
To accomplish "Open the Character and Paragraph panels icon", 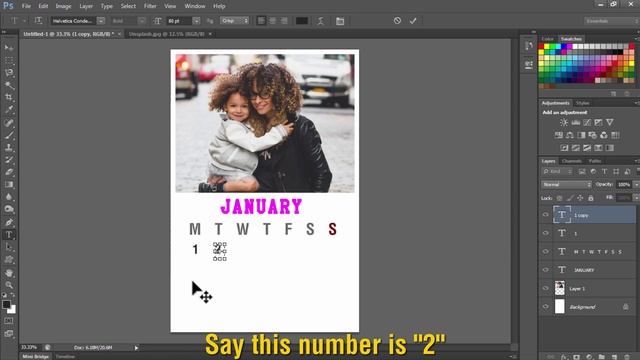I will coord(340,21).
